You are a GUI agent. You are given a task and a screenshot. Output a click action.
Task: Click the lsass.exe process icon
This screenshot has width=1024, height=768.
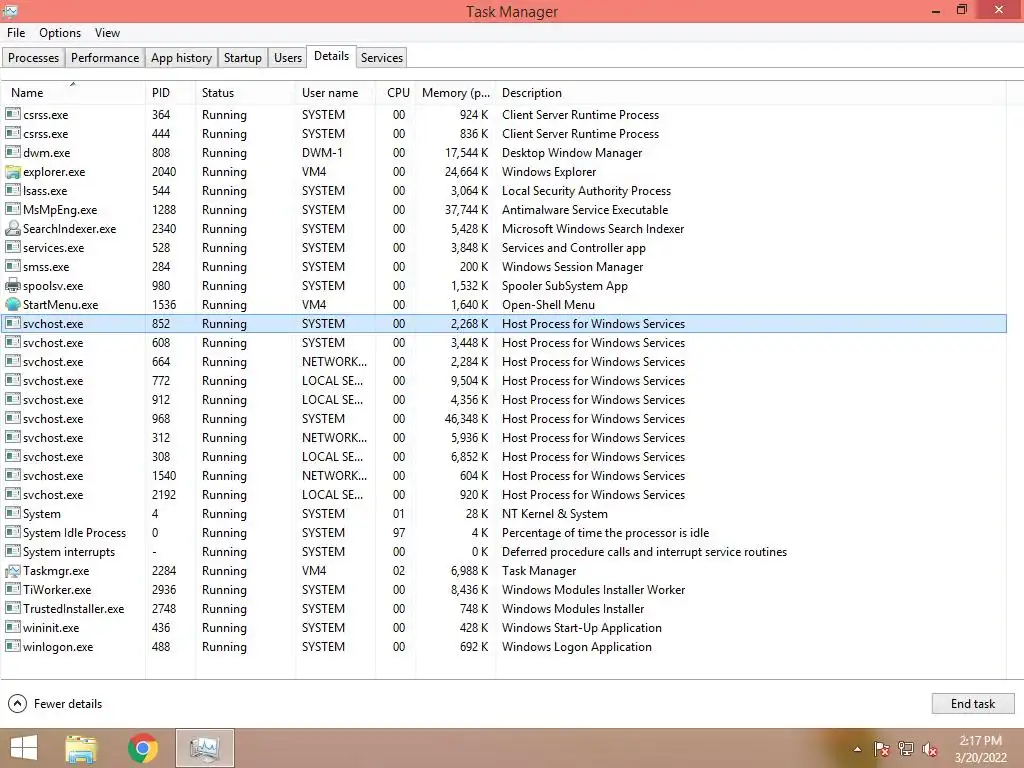(x=12, y=191)
